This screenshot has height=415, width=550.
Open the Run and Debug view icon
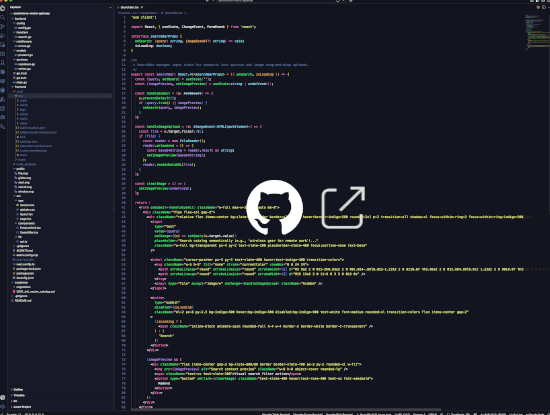[3, 35]
